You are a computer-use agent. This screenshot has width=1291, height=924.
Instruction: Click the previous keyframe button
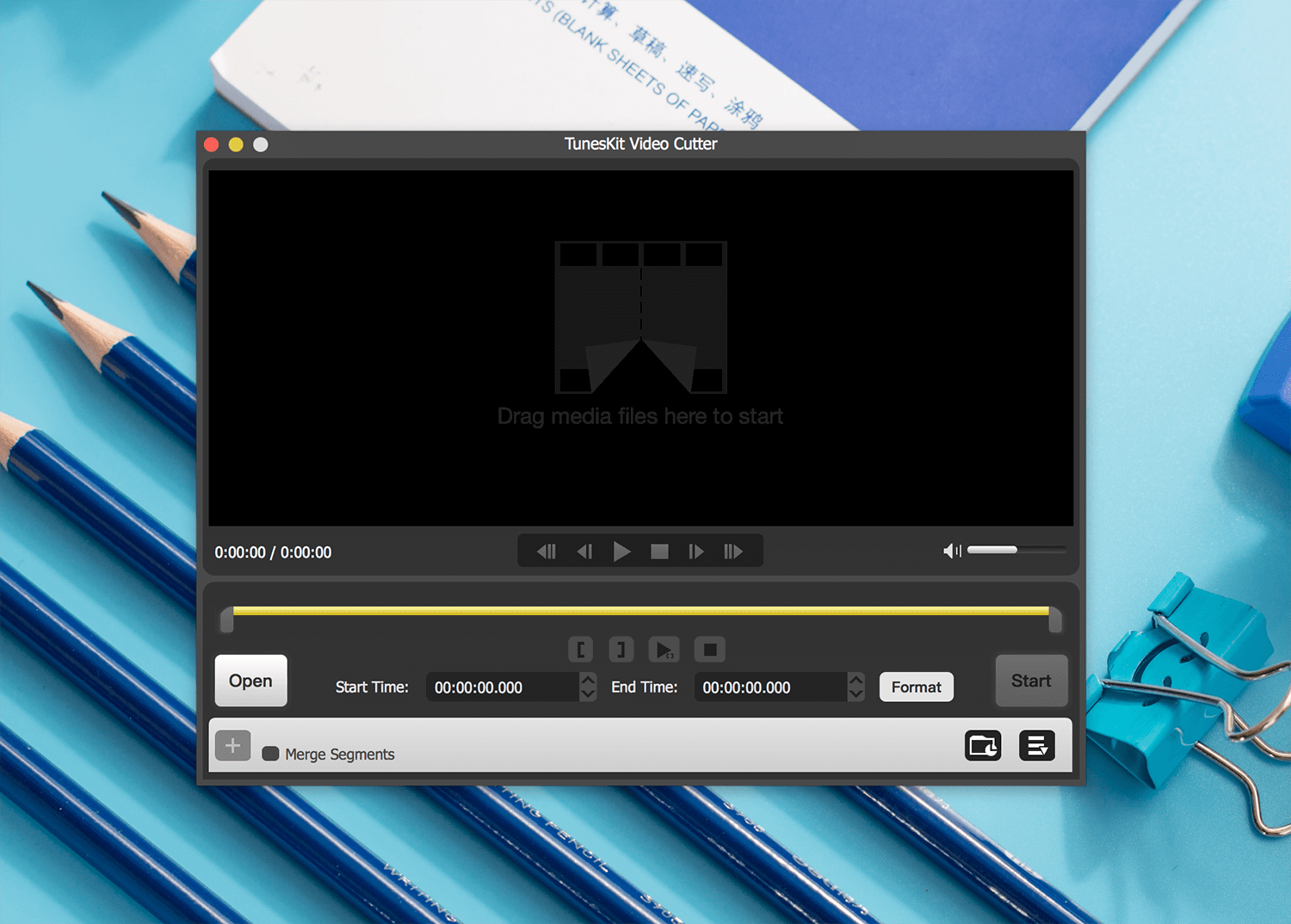pyautogui.click(x=547, y=551)
